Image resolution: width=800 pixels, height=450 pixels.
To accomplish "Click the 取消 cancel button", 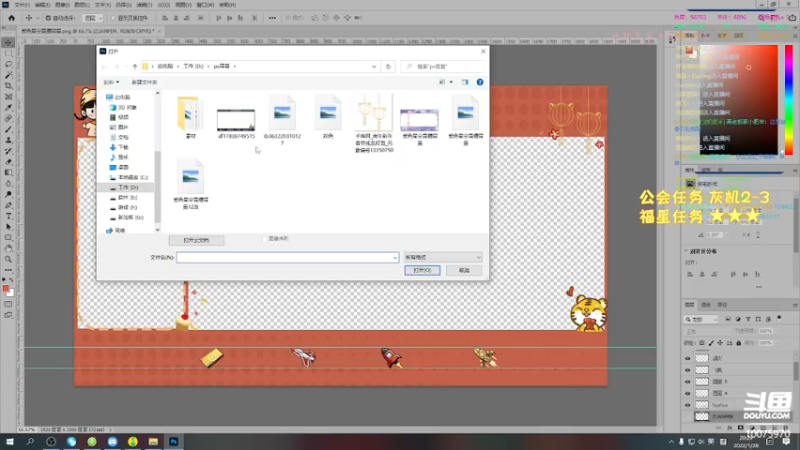I will (464, 270).
